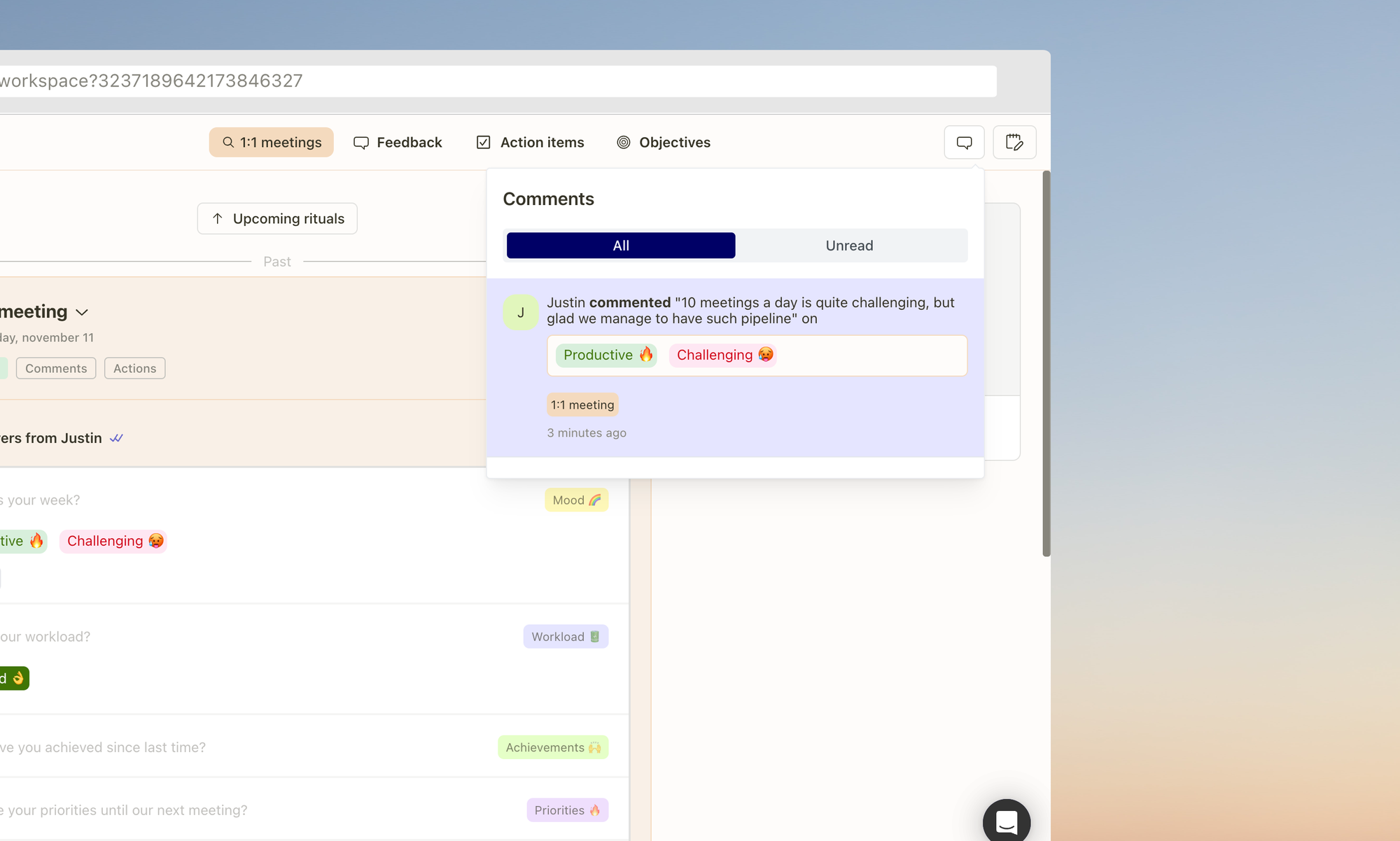Toggle the meeting title dropdown chevron
This screenshot has height=841, width=1400.
click(82, 311)
